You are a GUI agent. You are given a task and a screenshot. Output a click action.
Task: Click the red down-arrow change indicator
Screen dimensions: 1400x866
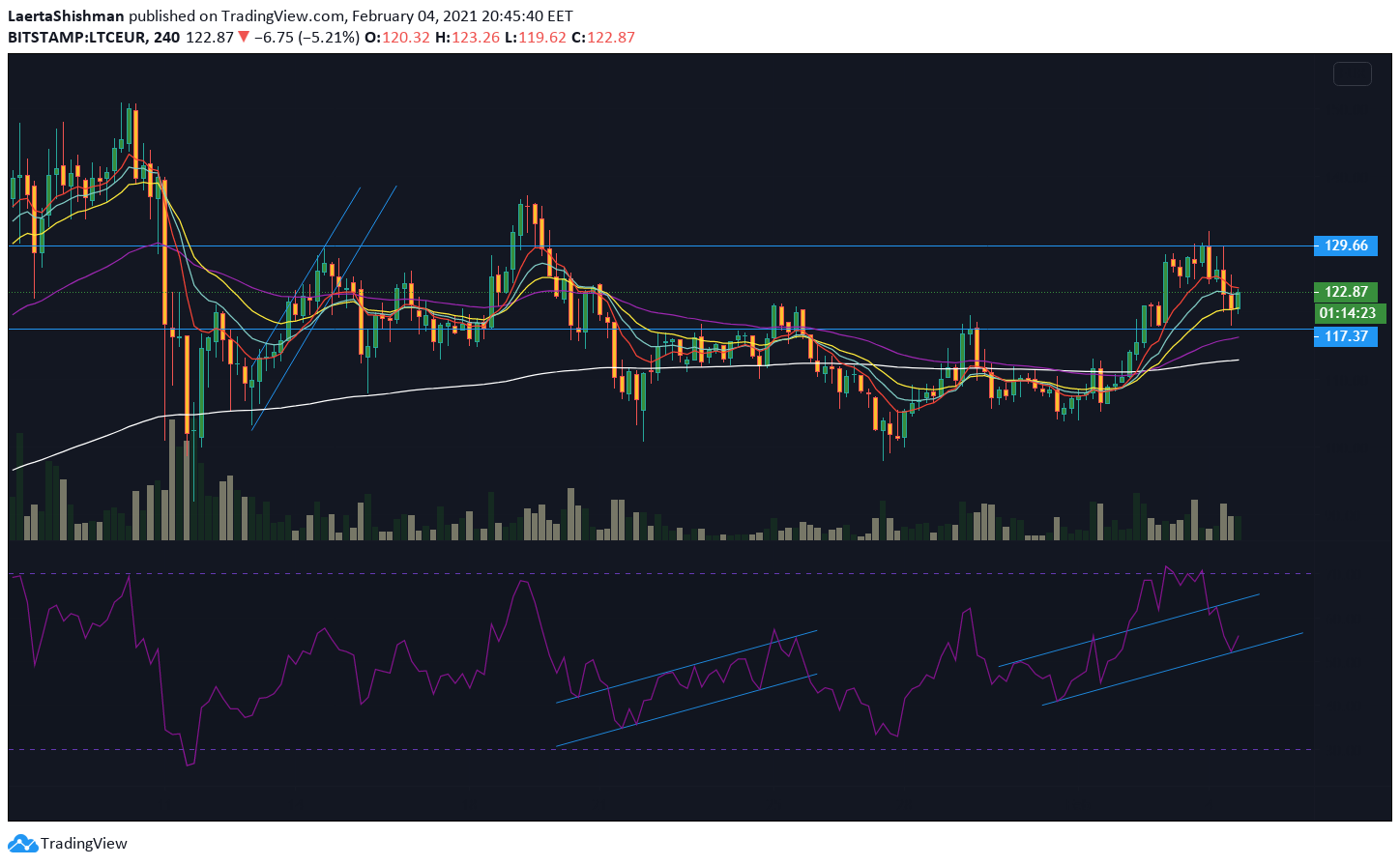tap(244, 38)
